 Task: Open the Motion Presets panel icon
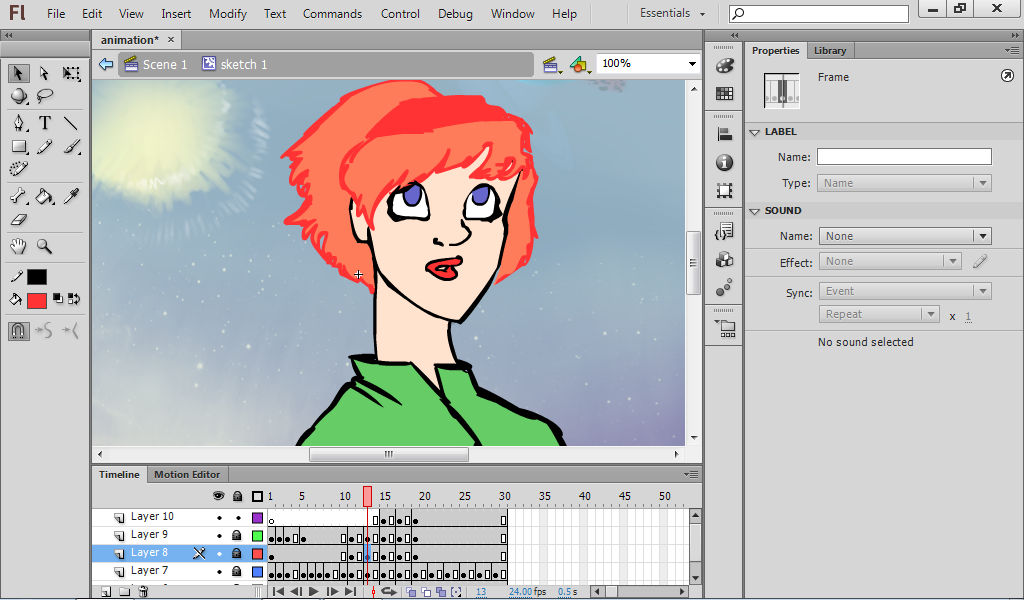[x=724, y=287]
